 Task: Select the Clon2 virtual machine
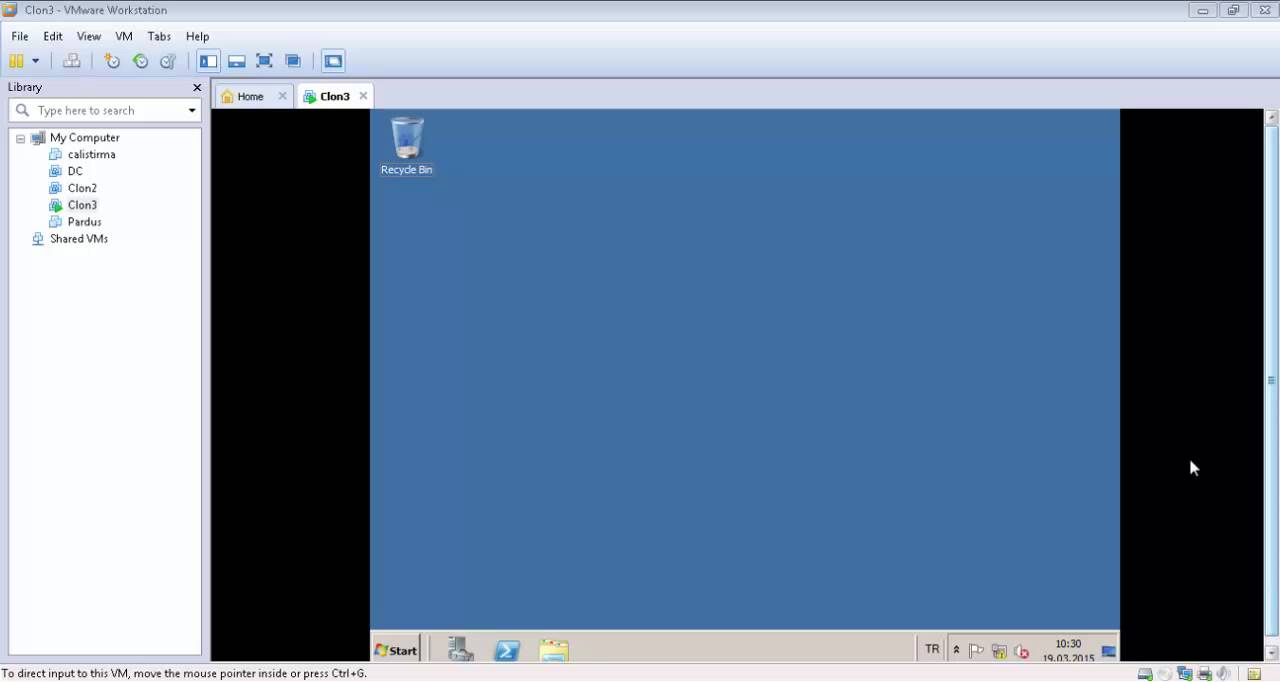(82, 188)
